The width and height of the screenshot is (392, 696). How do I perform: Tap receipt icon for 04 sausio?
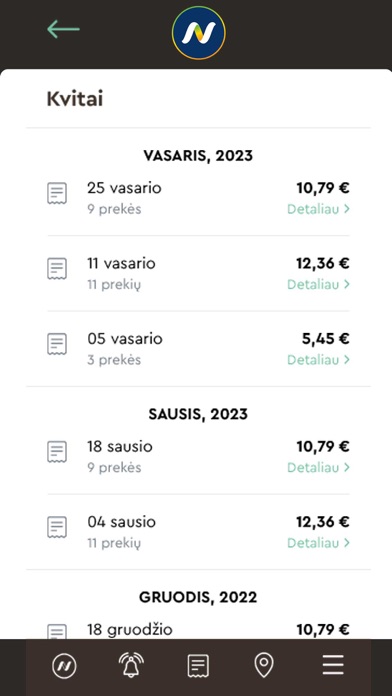57,527
